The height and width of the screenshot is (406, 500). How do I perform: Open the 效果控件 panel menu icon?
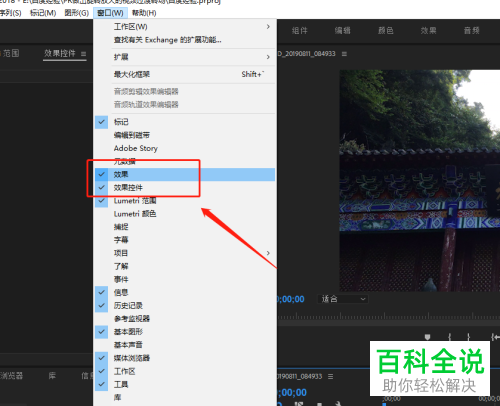[x=83, y=54]
